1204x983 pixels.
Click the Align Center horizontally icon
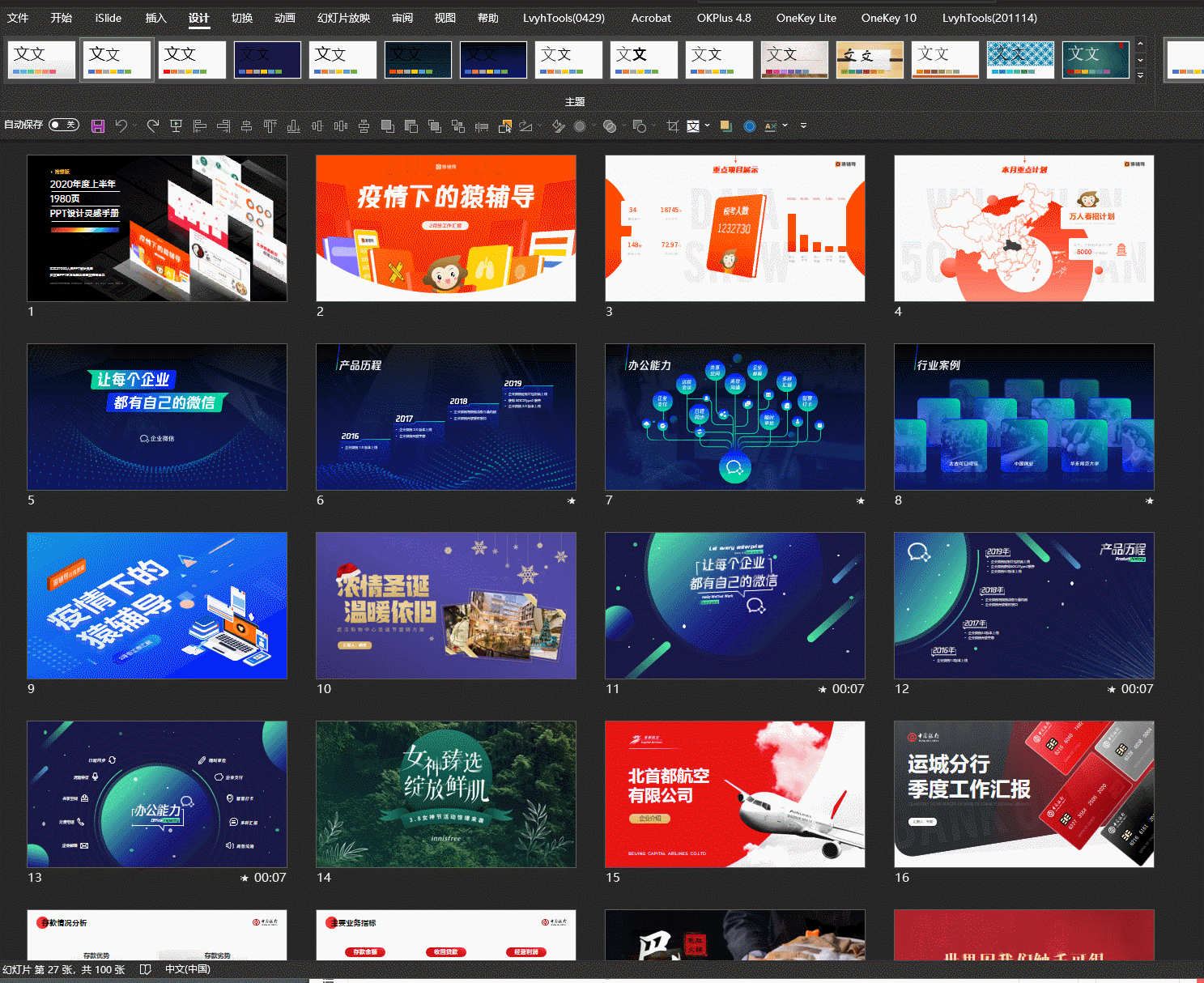coord(247,126)
